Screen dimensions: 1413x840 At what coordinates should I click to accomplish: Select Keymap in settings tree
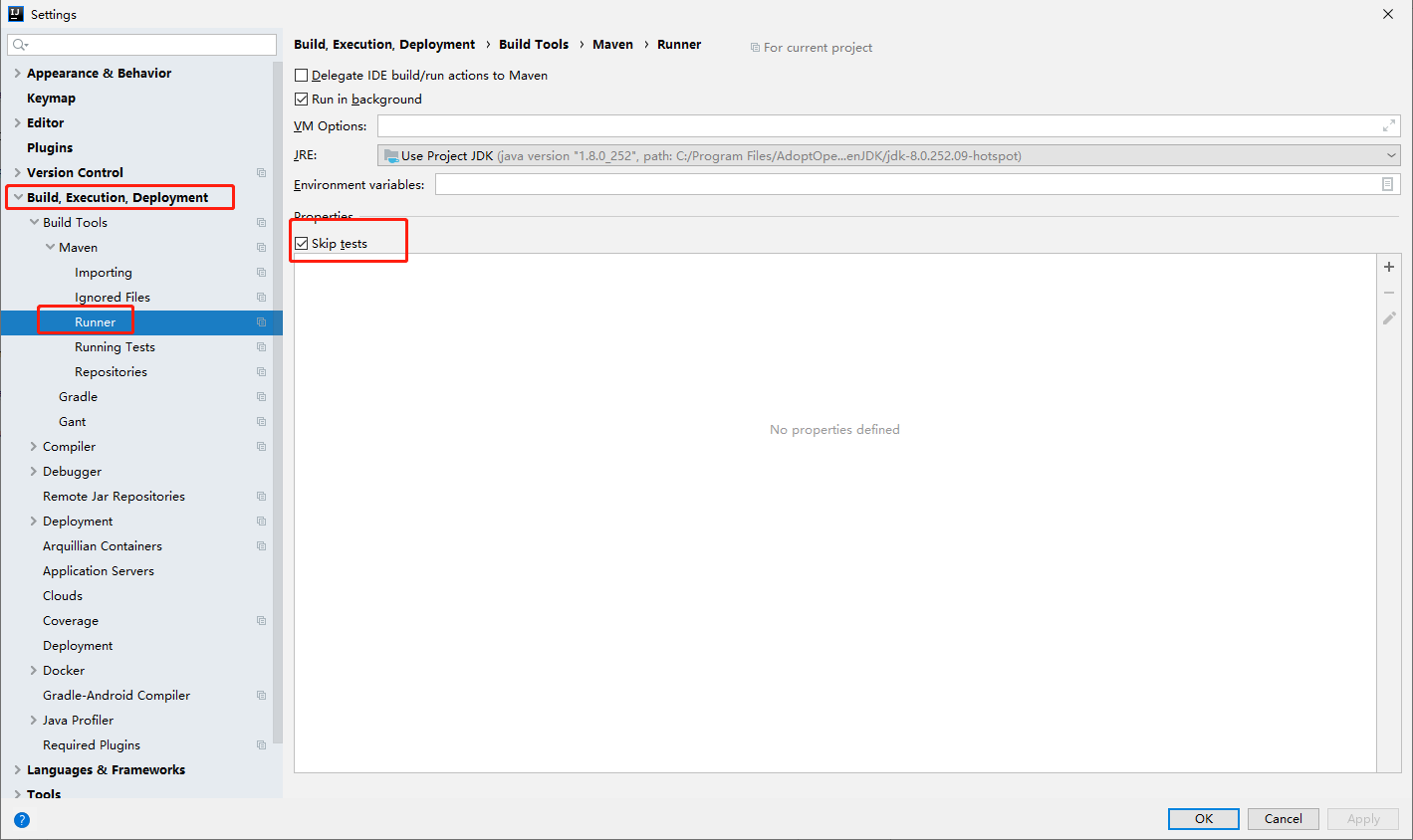(51, 99)
